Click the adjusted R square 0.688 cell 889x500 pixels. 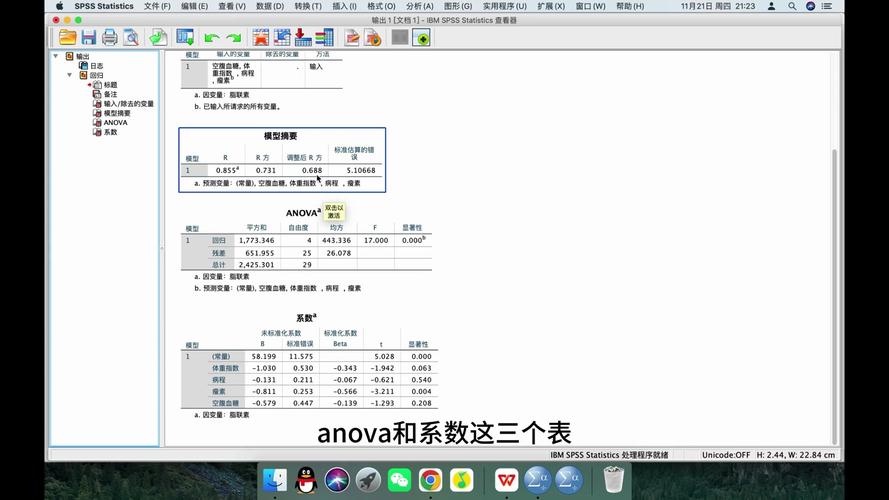coord(312,170)
